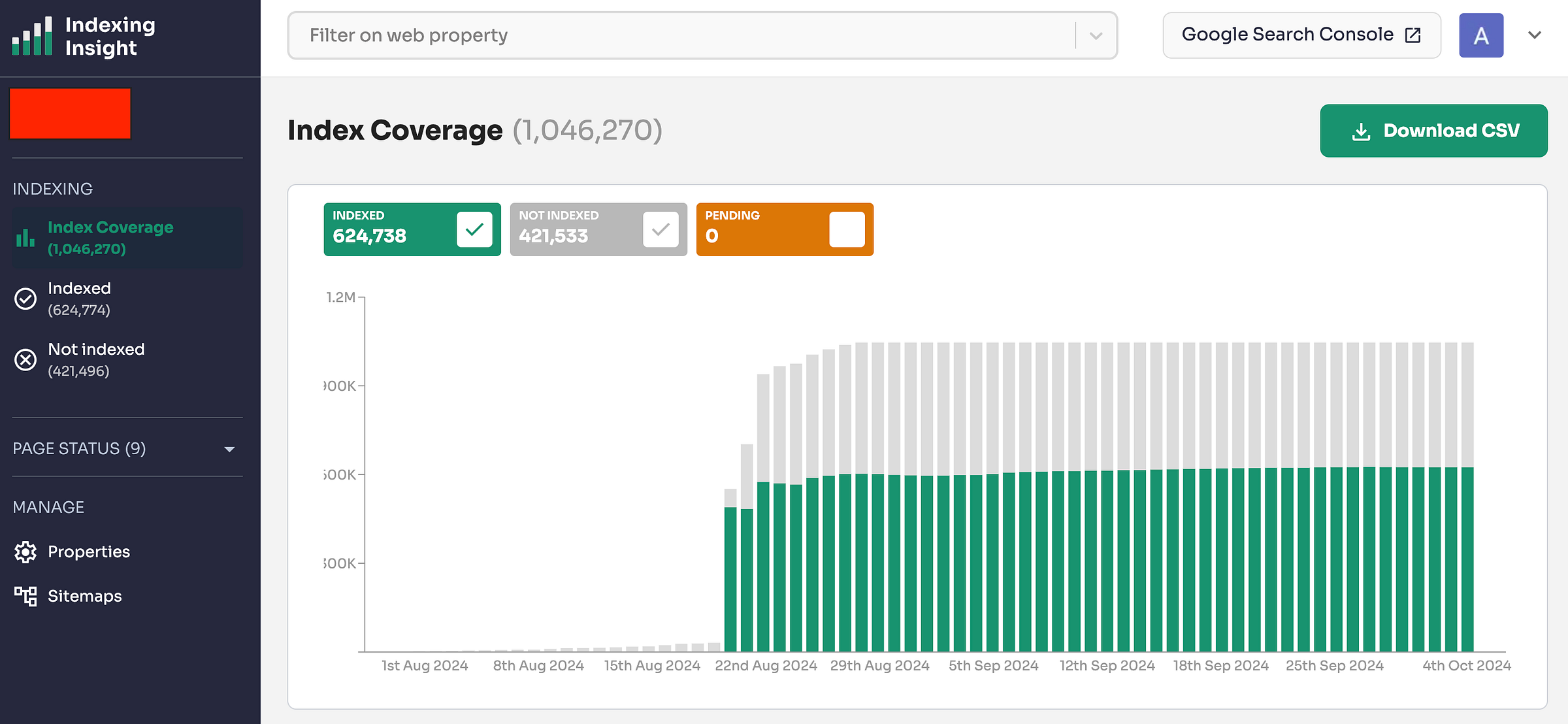This screenshot has height=724, width=1568.
Task: Click the external link icon on Google Search Console
Action: click(1413, 35)
